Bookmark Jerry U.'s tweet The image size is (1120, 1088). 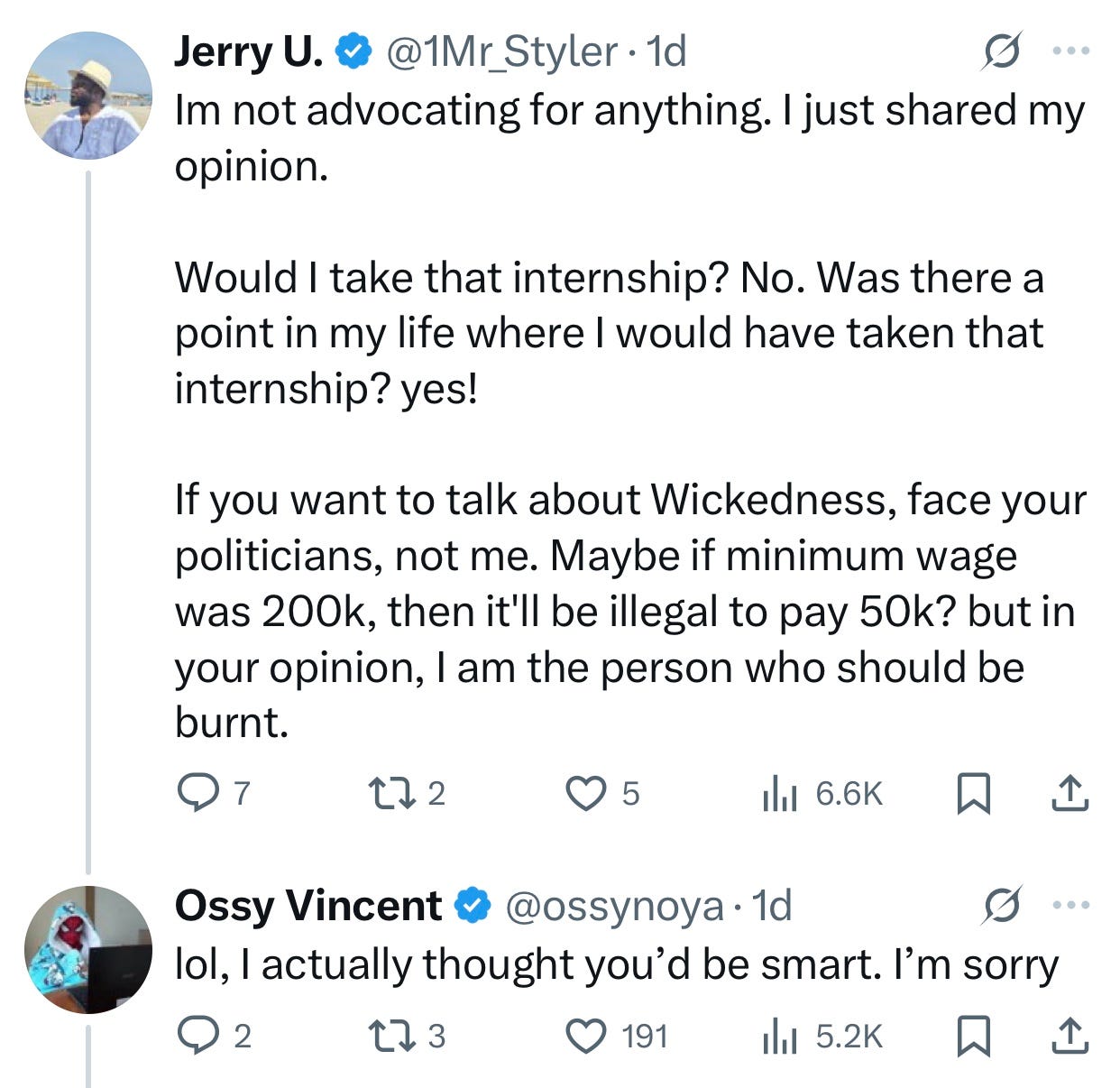click(973, 794)
